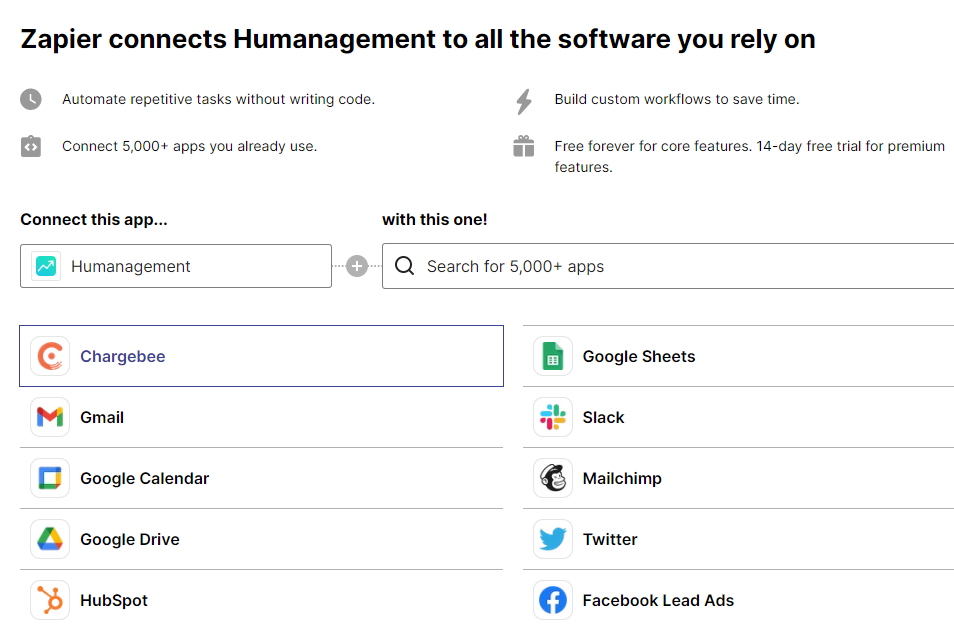This screenshot has width=954, height=629.
Task: Click the Humanagement app selector box
Action: click(x=176, y=266)
